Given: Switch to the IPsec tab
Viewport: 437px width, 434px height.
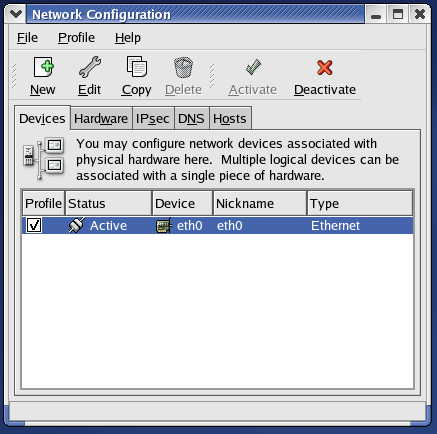Looking at the screenshot, I should [153, 118].
